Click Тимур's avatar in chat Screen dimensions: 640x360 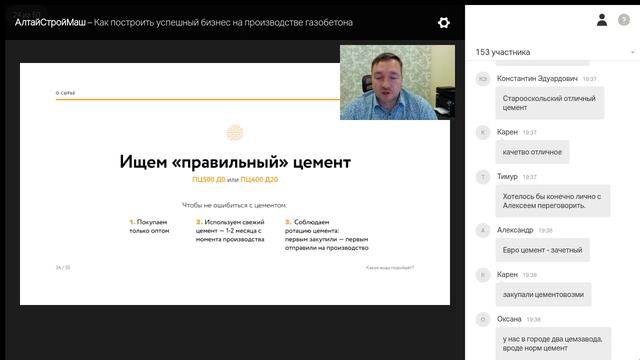pos(483,177)
